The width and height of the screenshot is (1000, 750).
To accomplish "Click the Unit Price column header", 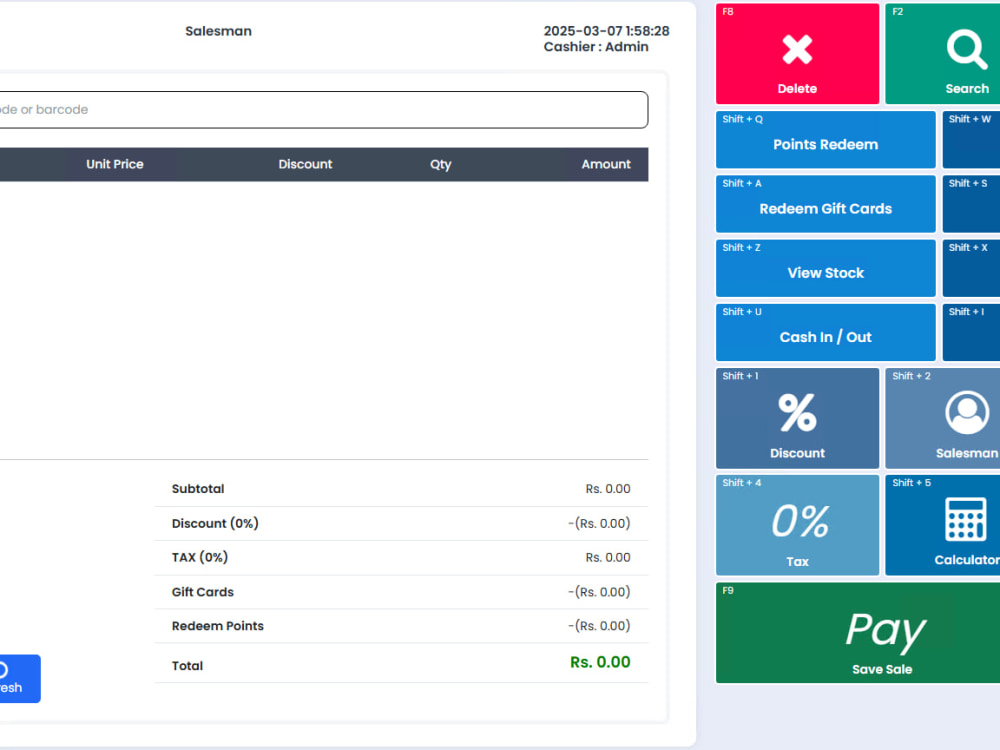I will (115, 165).
